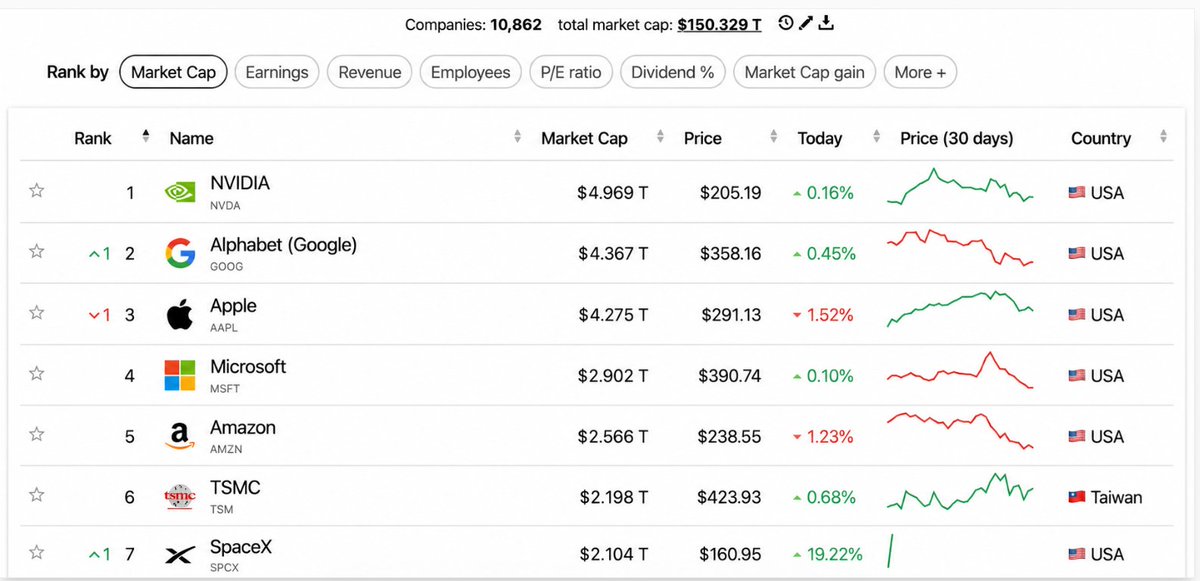Click the NVIDIA logo icon

pos(180,192)
